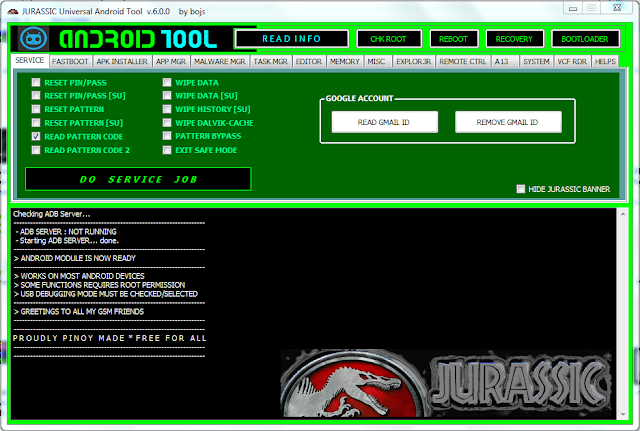Close the Jurassic tool window
640x431 pixels.
[x=617, y=8]
